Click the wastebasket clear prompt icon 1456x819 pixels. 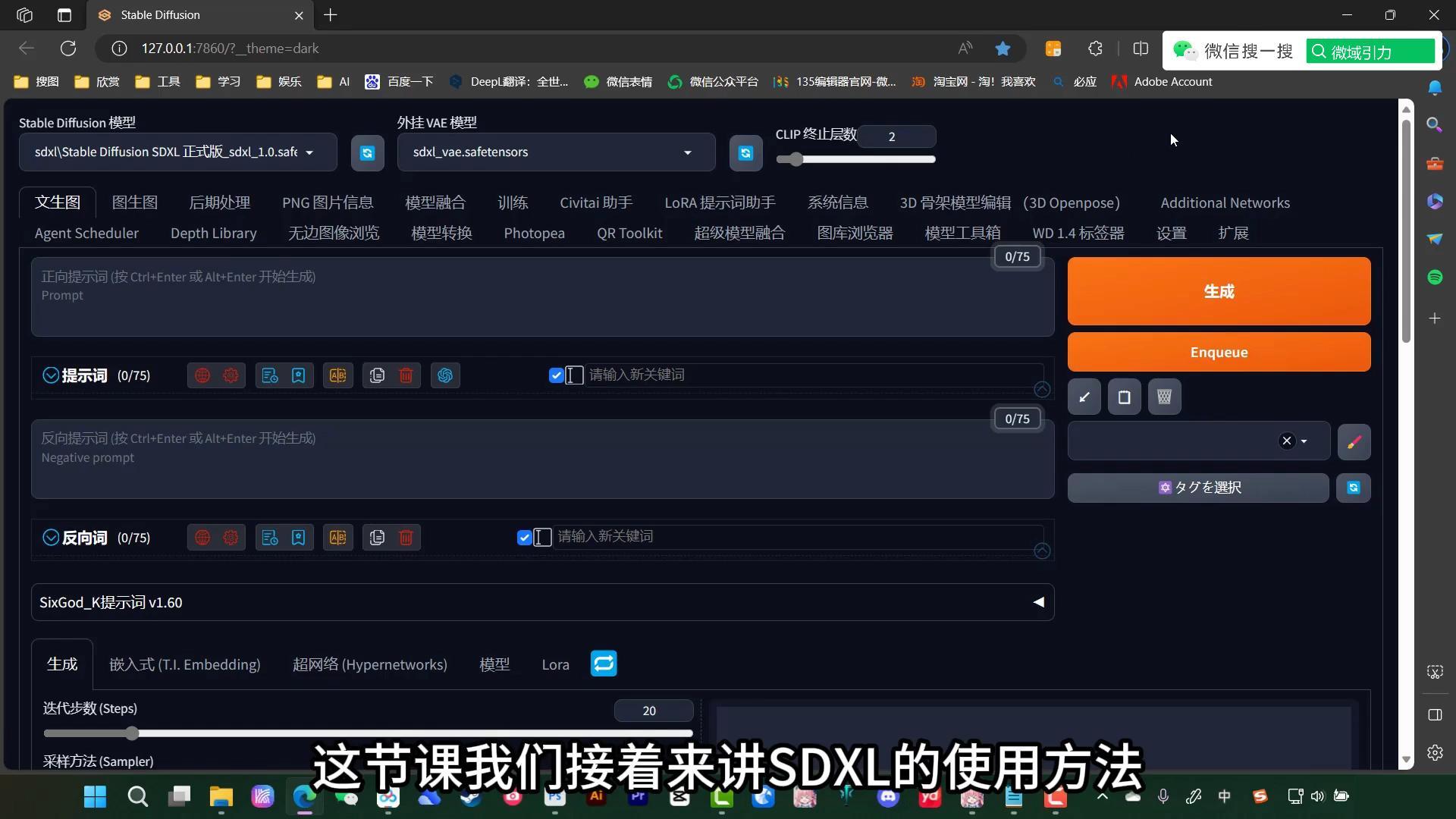point(1165,397)
